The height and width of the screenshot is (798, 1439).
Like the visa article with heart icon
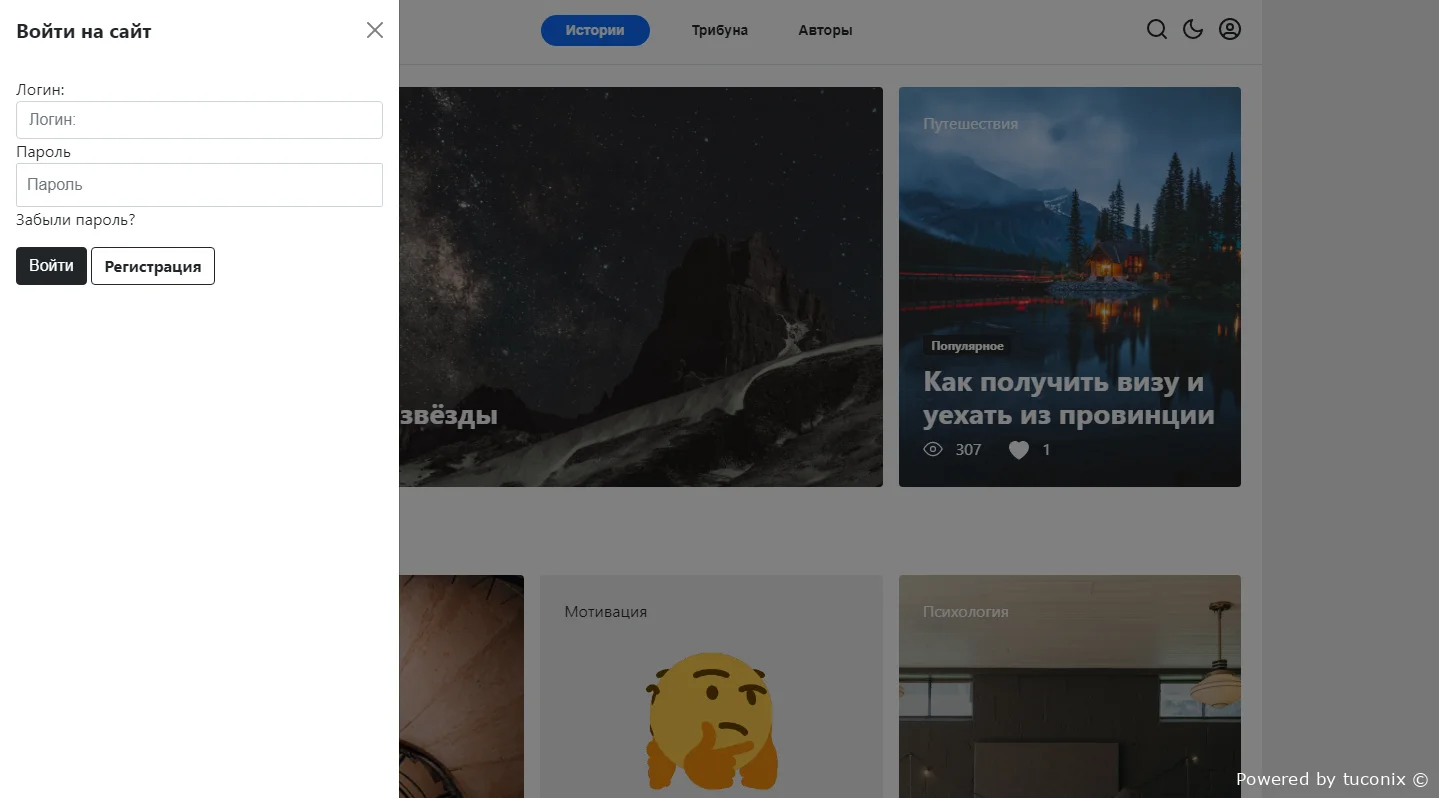pyautogui.click(x=1018, y=450)
